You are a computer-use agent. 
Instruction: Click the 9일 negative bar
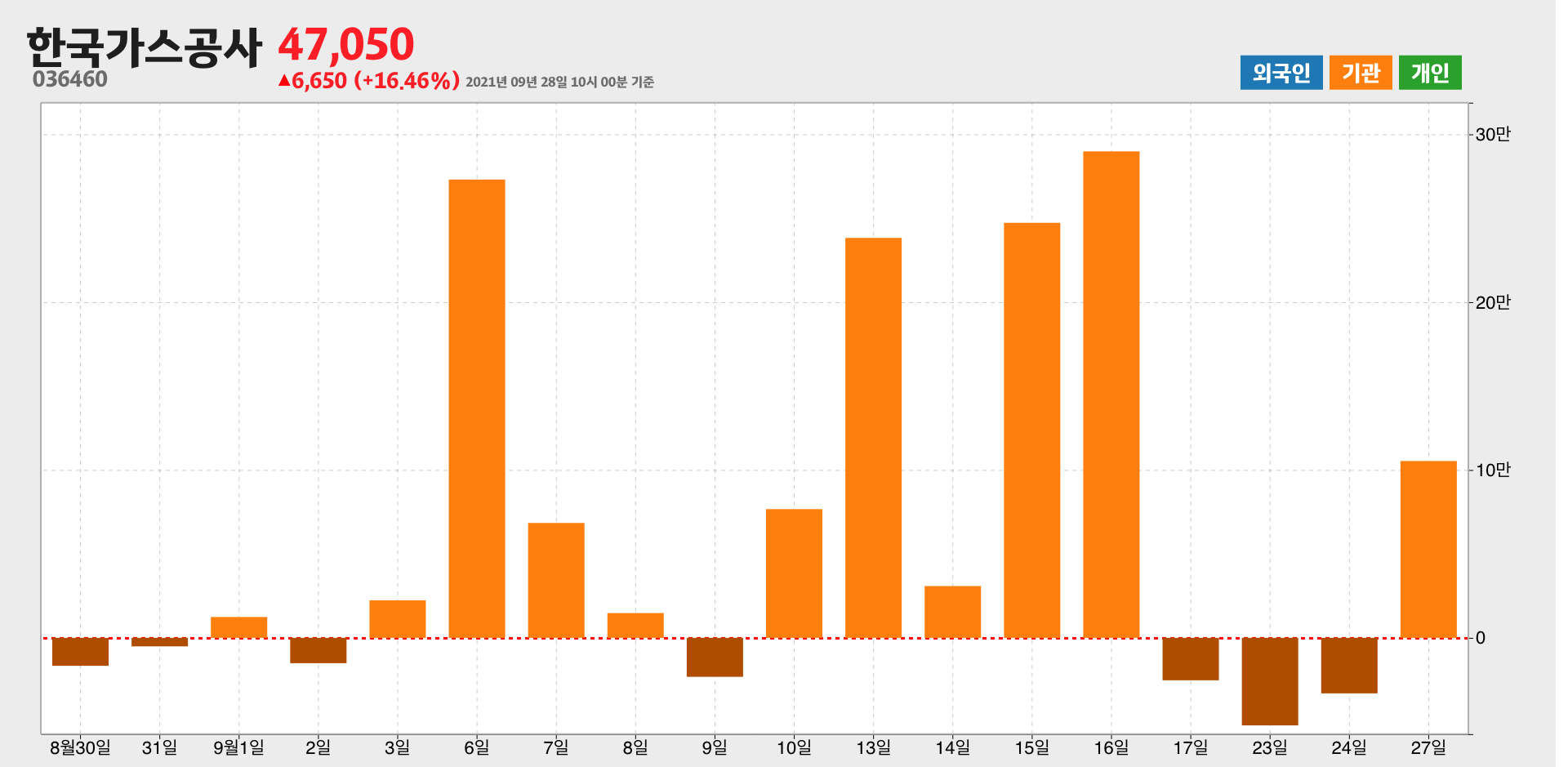pos(715,658)
